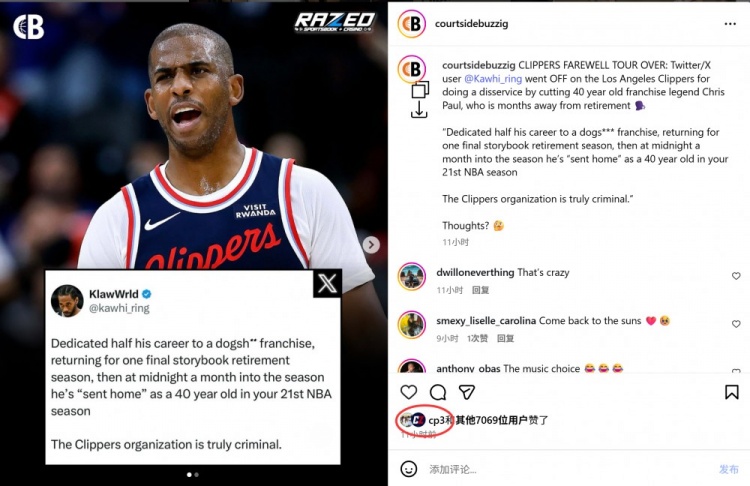Image resolution: width=750 pixels, height=486 pixels.
Task: Open the @Kawhi_ring mention link
Action: click(493, 78)
